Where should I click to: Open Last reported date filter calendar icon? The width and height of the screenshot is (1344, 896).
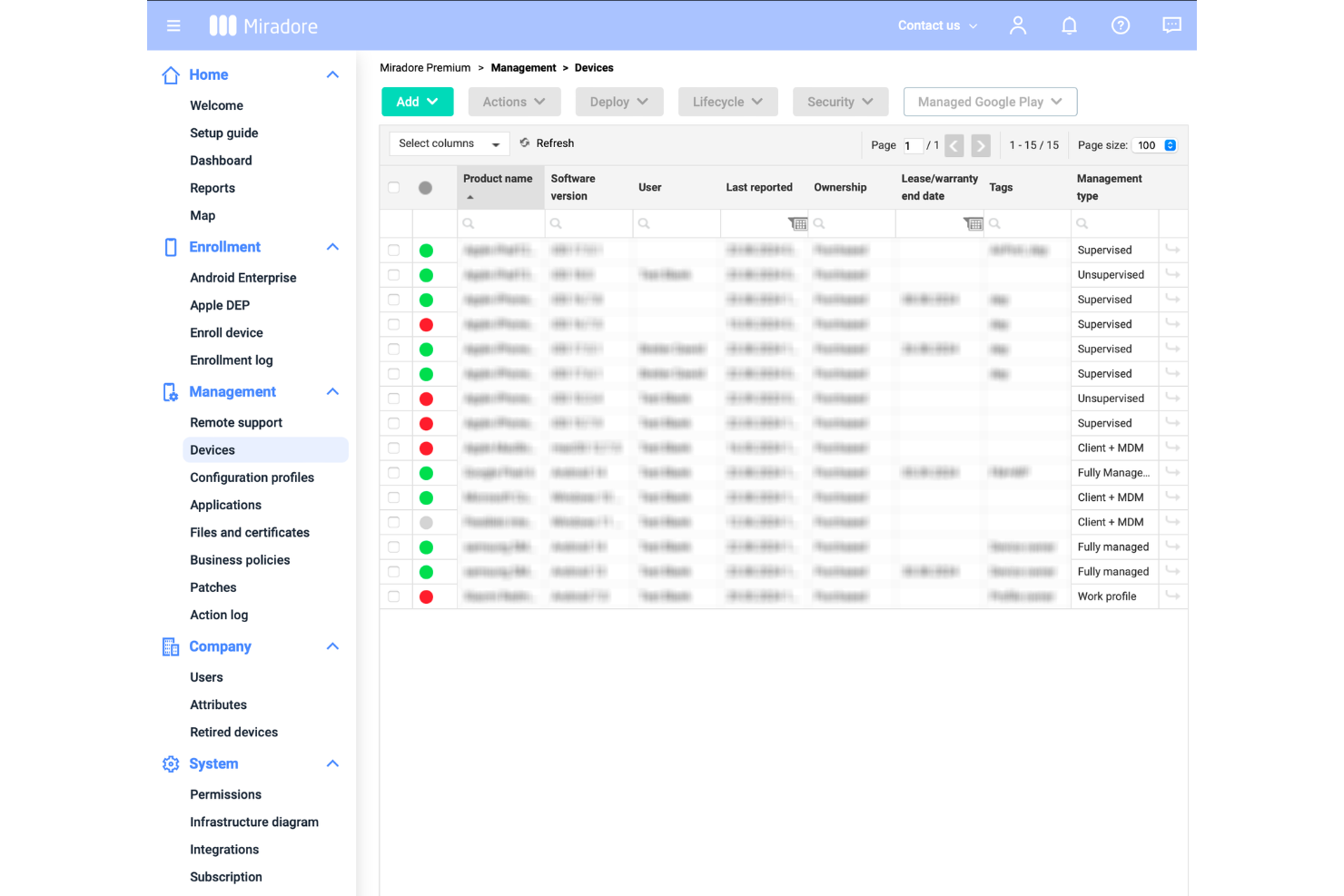point(797,223)
